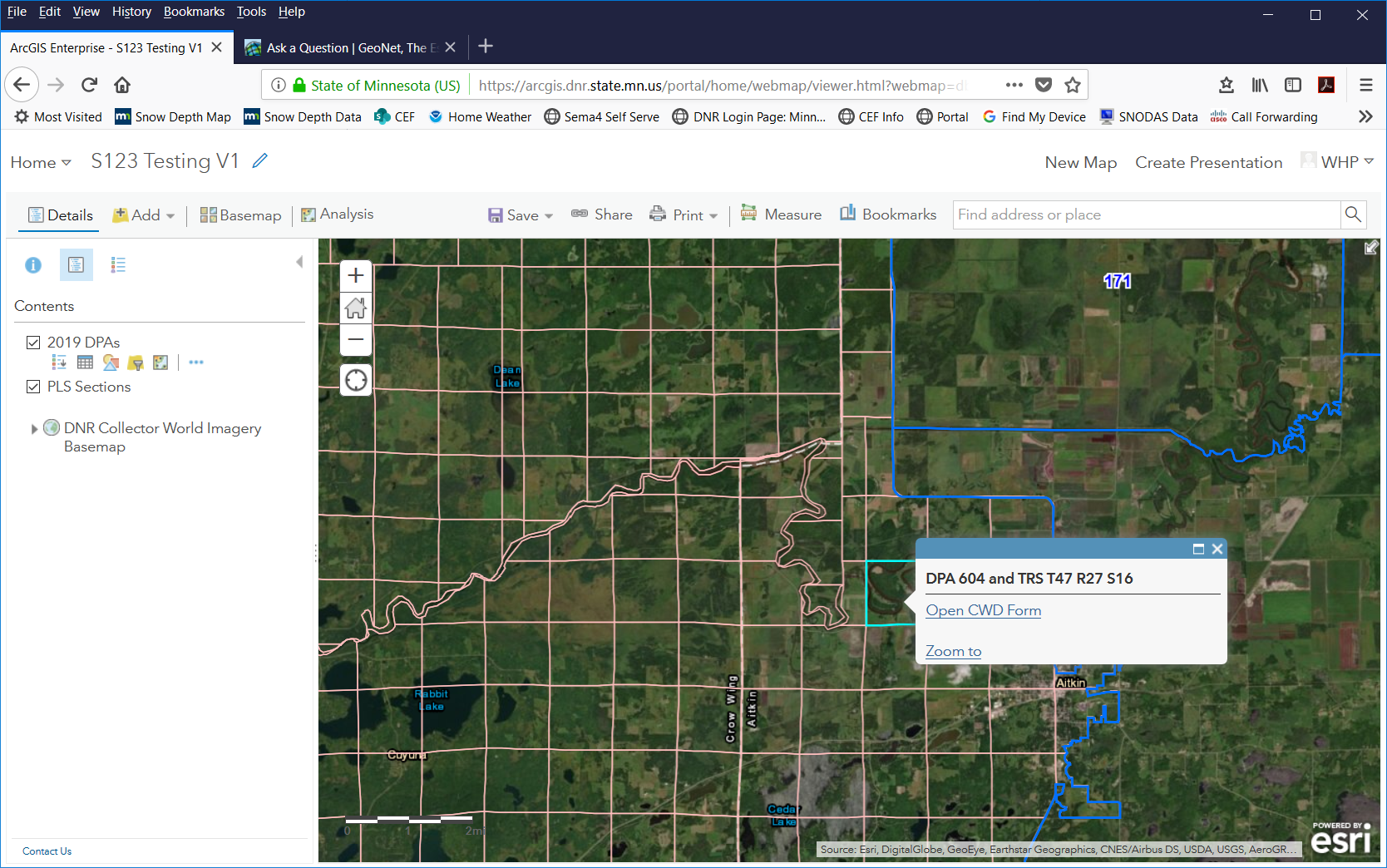Open the Basemap gallery
The image size is (1387, 868).
240,215
